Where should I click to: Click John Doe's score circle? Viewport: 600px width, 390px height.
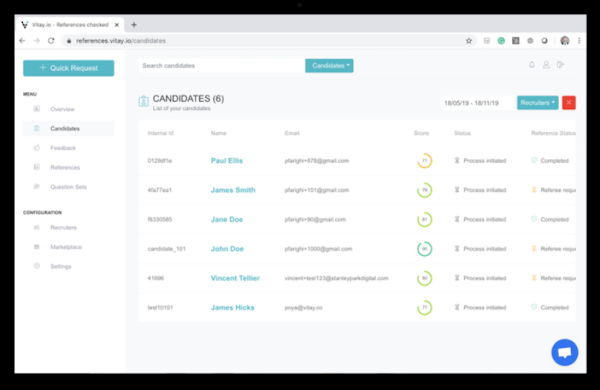pos(424,249)
